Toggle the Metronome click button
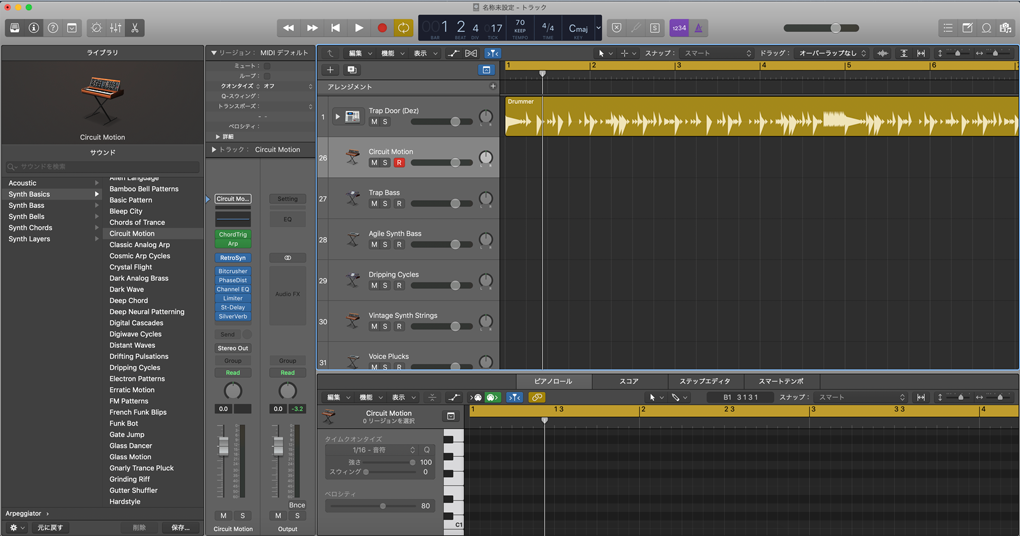Image resolution: width=1020 pixels, height=536 pixels. tap(698, 28)
